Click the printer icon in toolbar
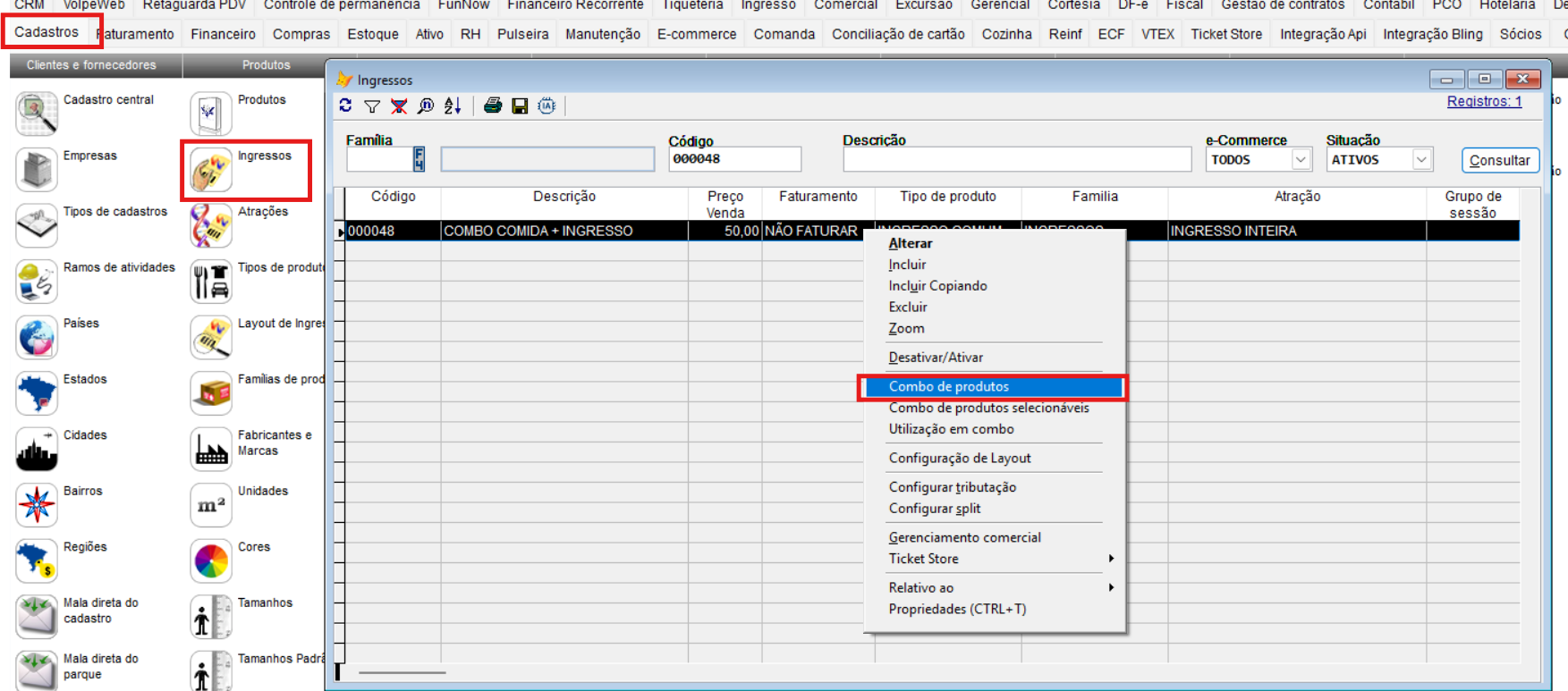The width and height of the screenshot is (1568, 691). (x=492, y=106)
